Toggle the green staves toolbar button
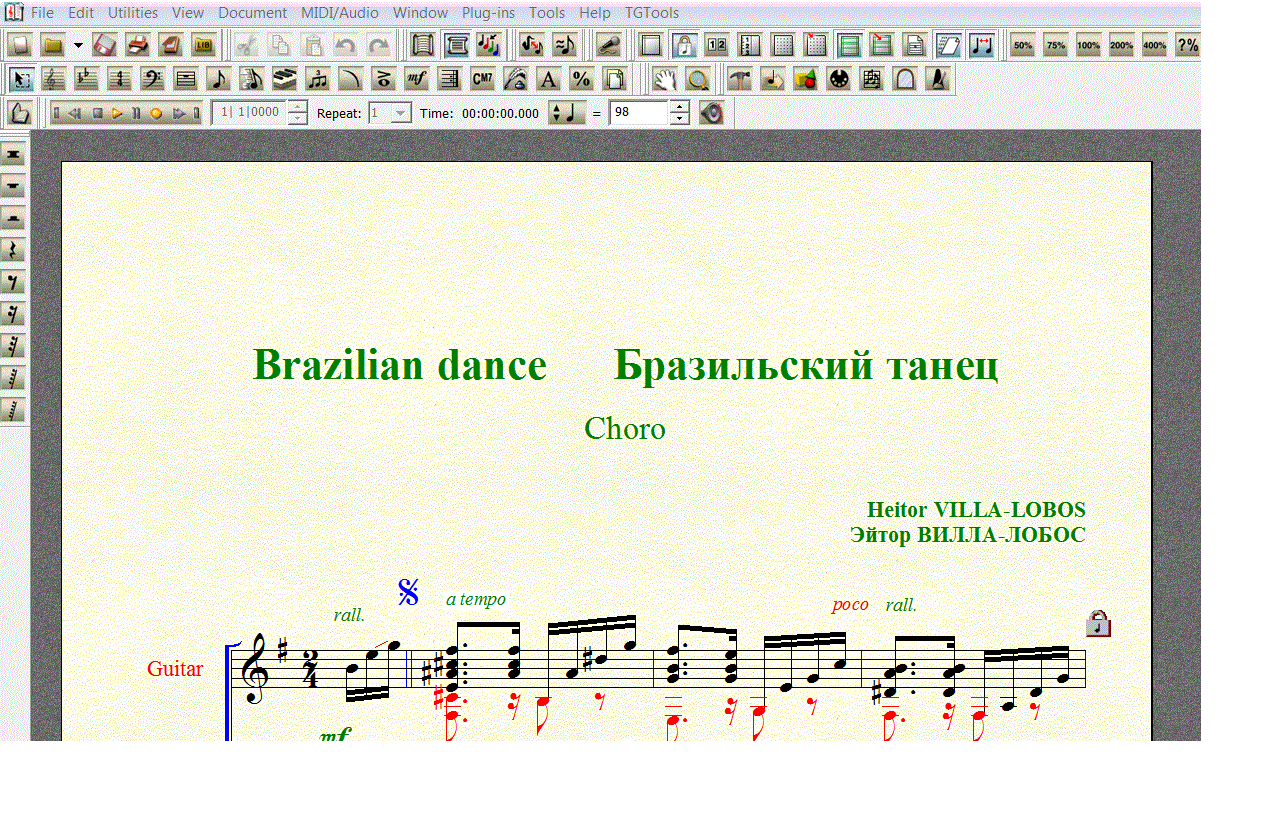The image size is (1274, 817). [x=849, y=45]
